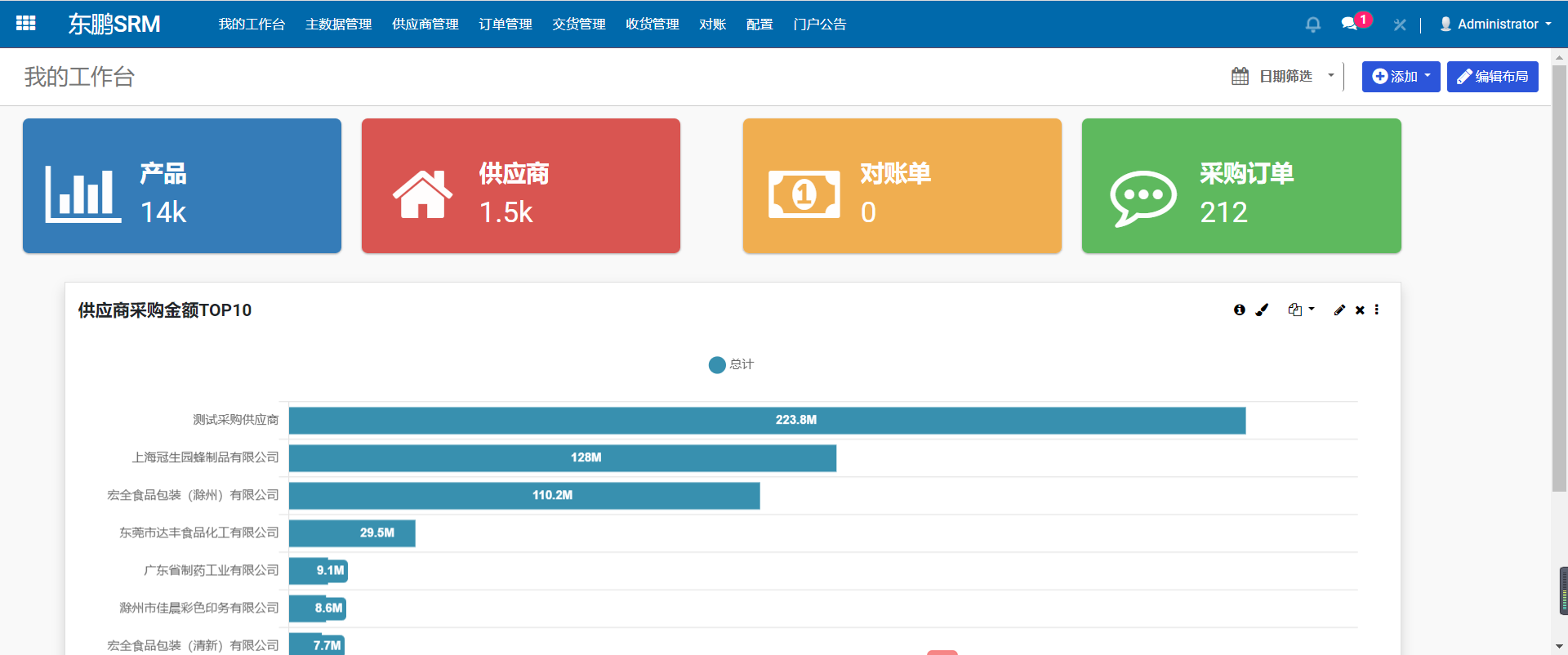This screenshot has width=1568, height=655.
Task: Click the page vertical scrollbar thumb
Action: pos(1559,278)
